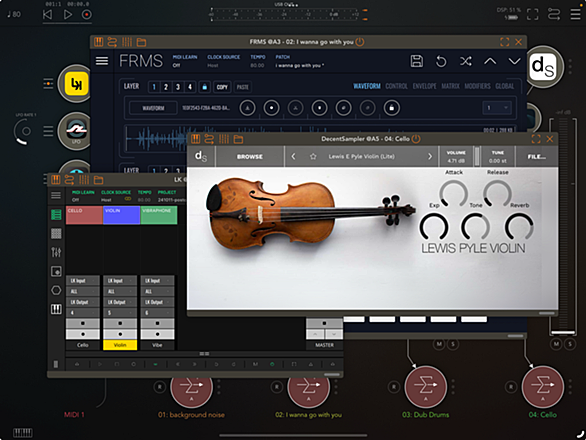Click the Tone knob in DecentSampler

coord(475,227)
